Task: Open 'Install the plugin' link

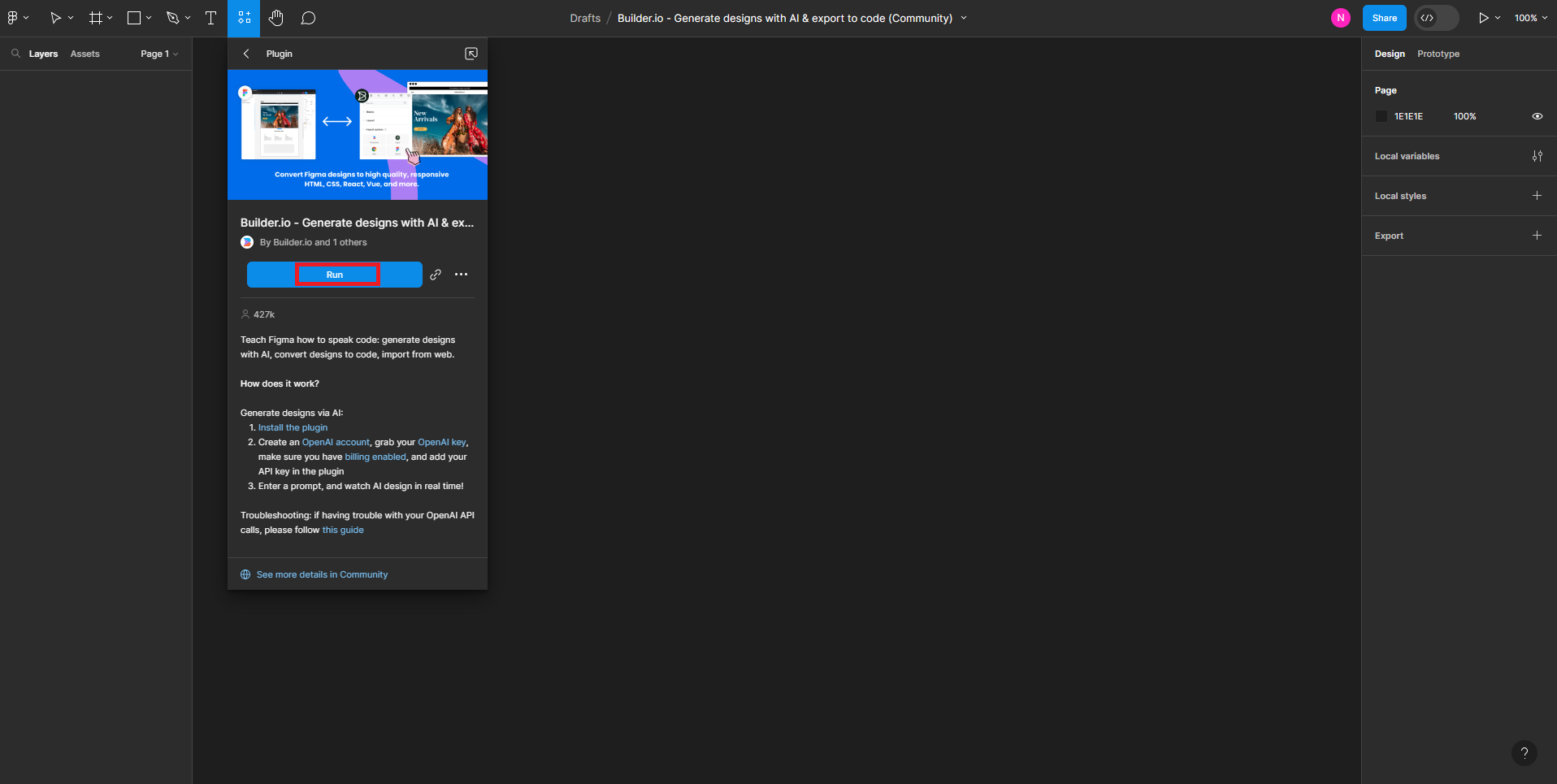Action: coord(293,427)
